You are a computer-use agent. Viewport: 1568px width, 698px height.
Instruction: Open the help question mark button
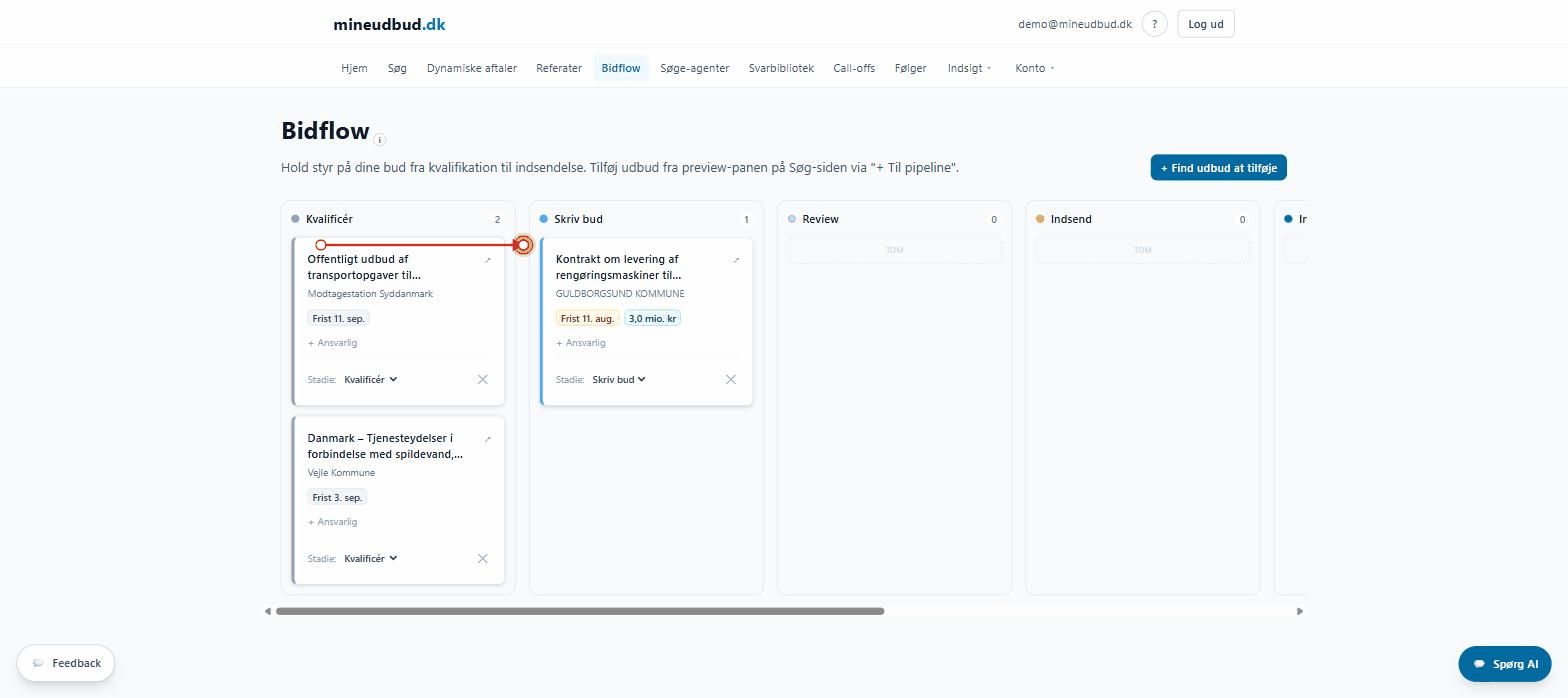point(1154,24)
